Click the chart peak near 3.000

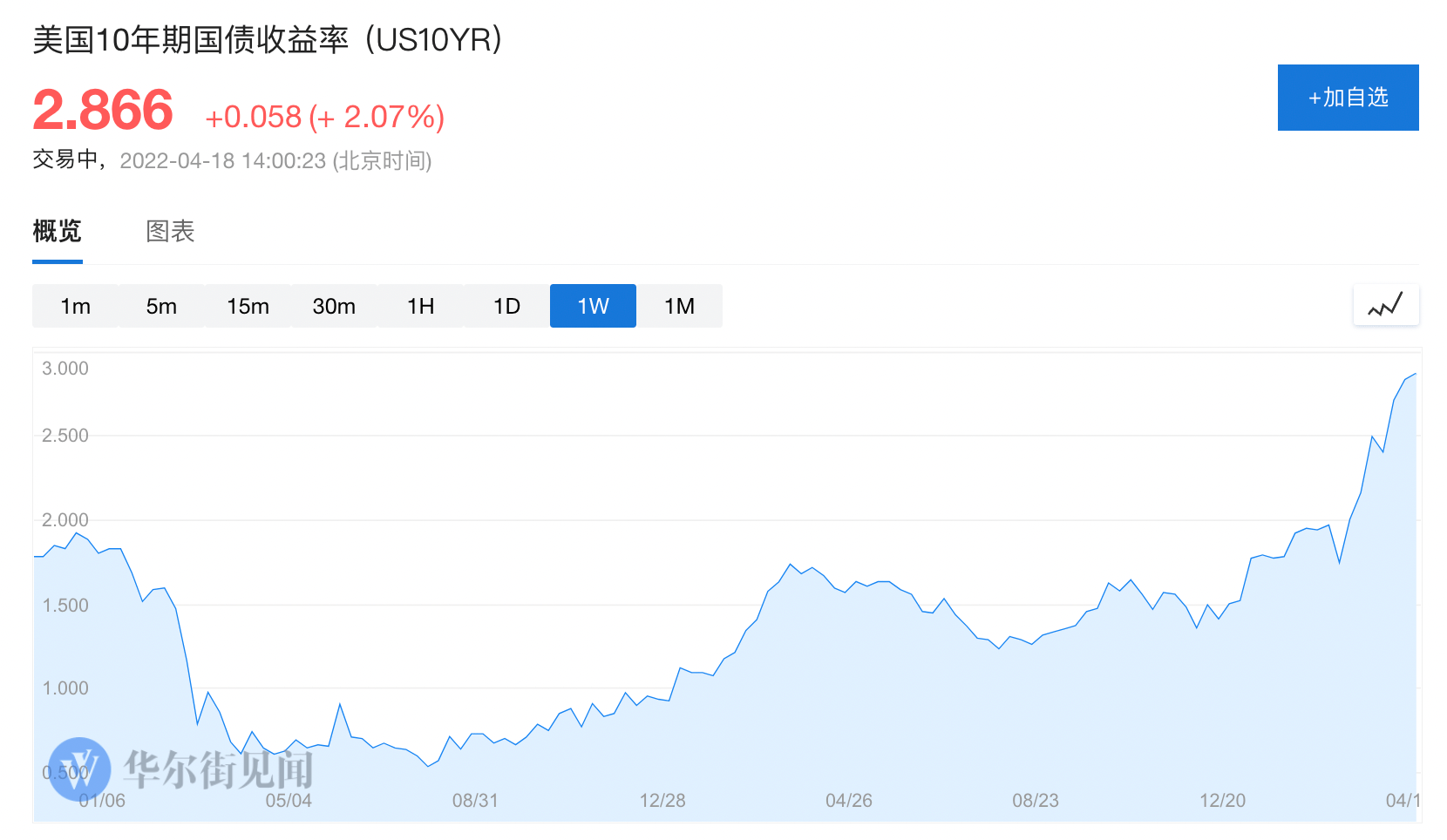tap(1414, 375)
